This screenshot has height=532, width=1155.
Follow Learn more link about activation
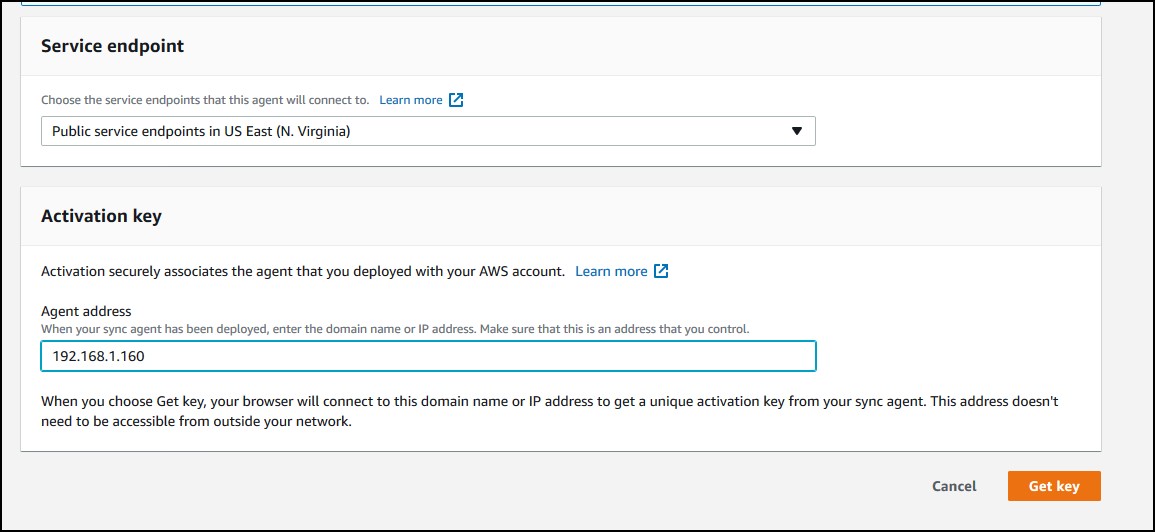point(611,271)
